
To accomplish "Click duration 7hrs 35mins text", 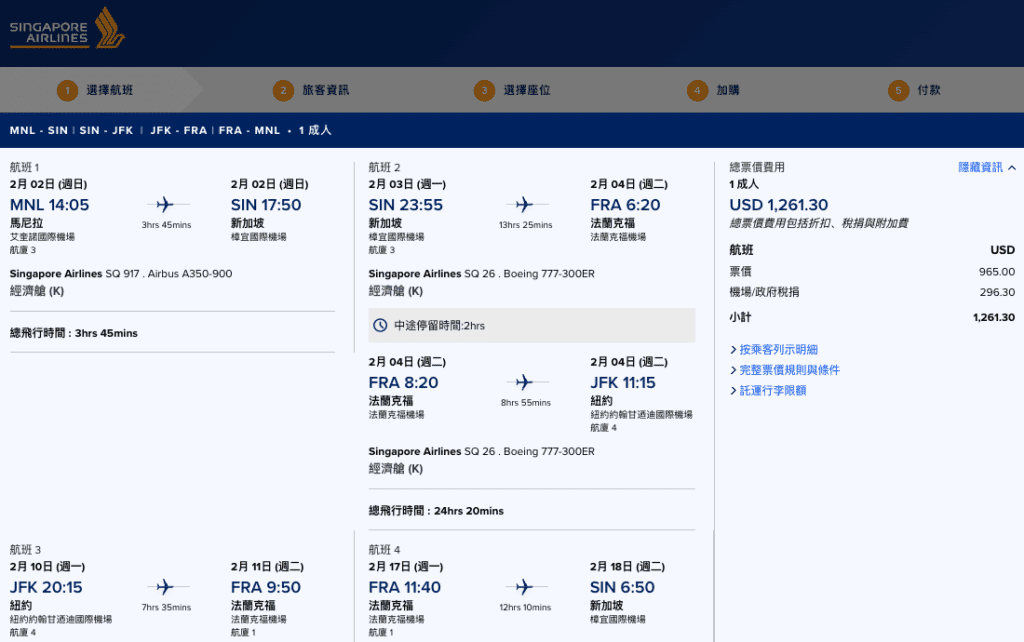I will 167,607.
